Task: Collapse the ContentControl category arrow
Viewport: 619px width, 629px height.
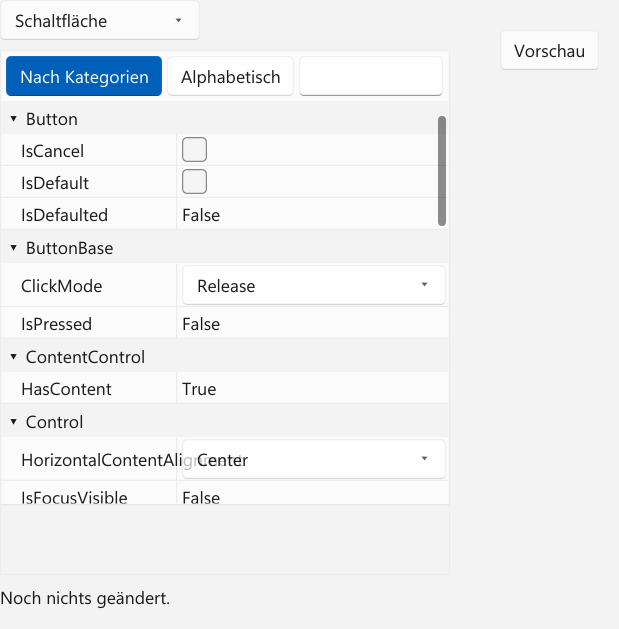Action: coord(14,357)
